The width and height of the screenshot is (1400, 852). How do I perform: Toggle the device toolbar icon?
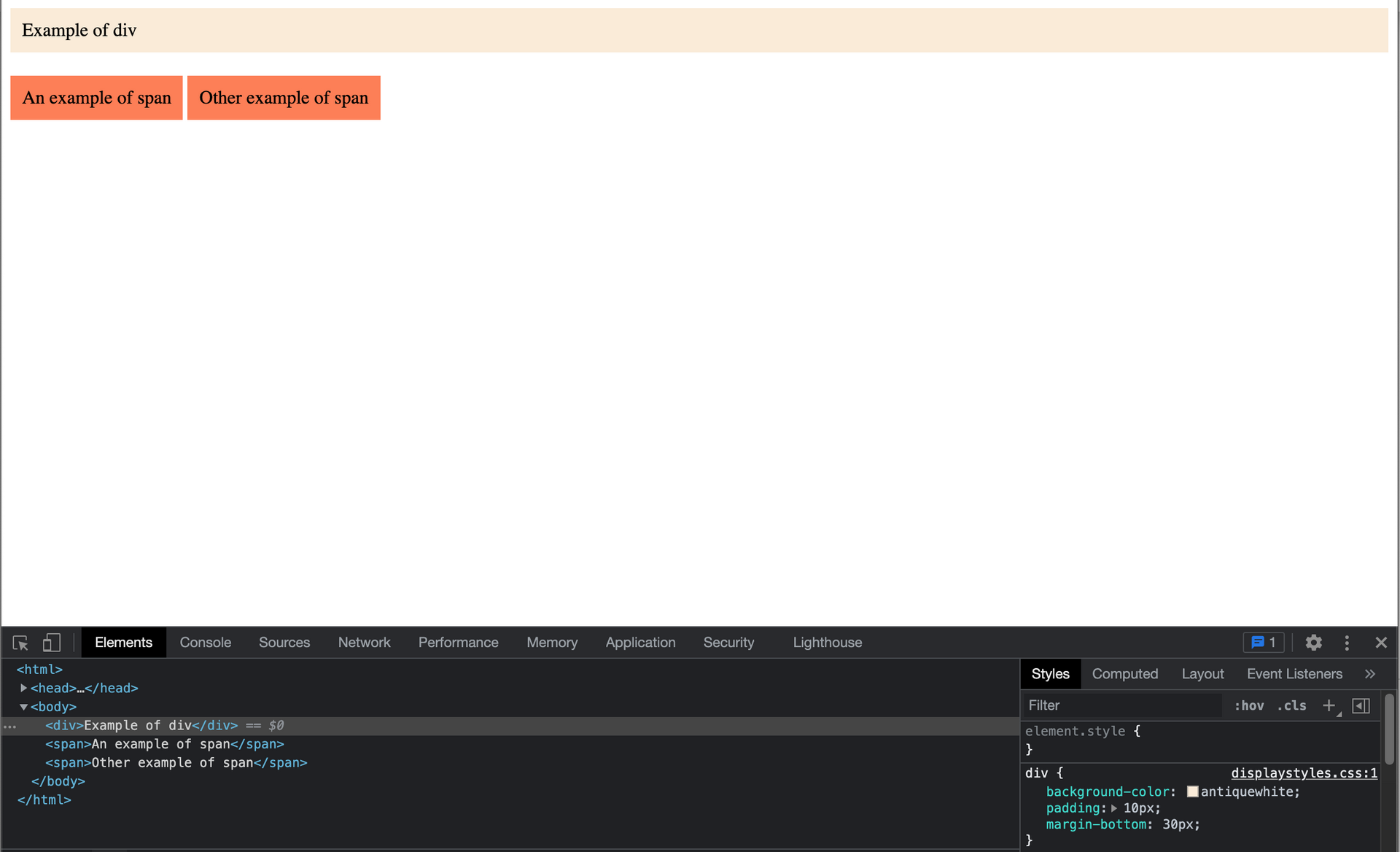(x=51, y=643)
